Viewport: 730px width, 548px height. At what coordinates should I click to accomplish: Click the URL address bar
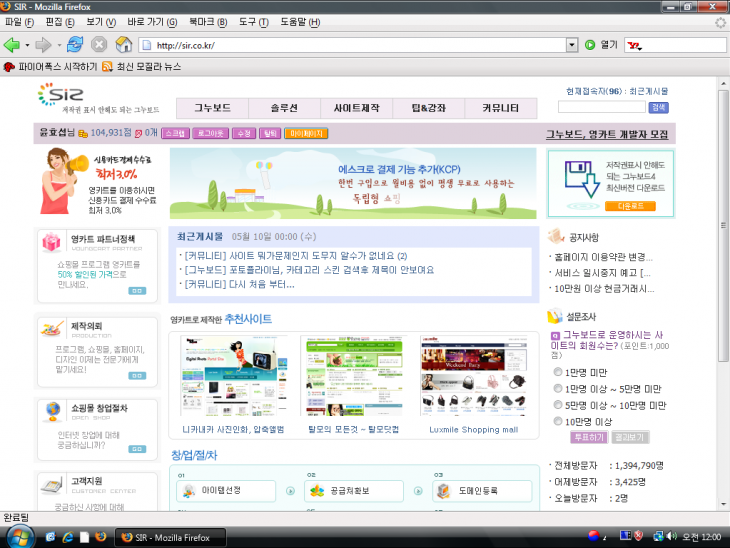pos(353,45)
